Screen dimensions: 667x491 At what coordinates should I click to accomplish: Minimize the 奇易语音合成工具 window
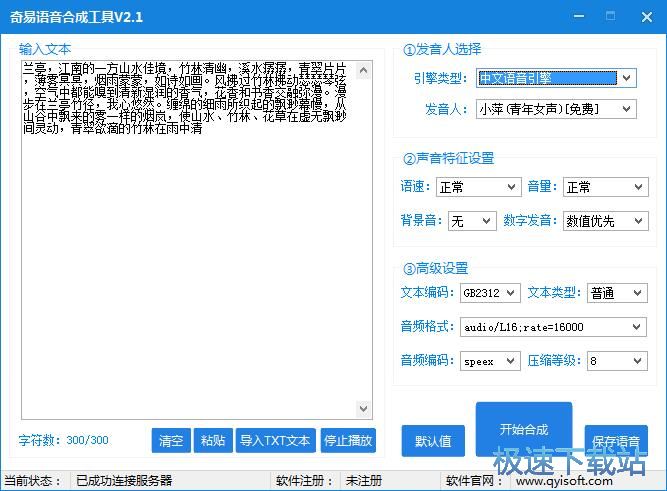610,16
